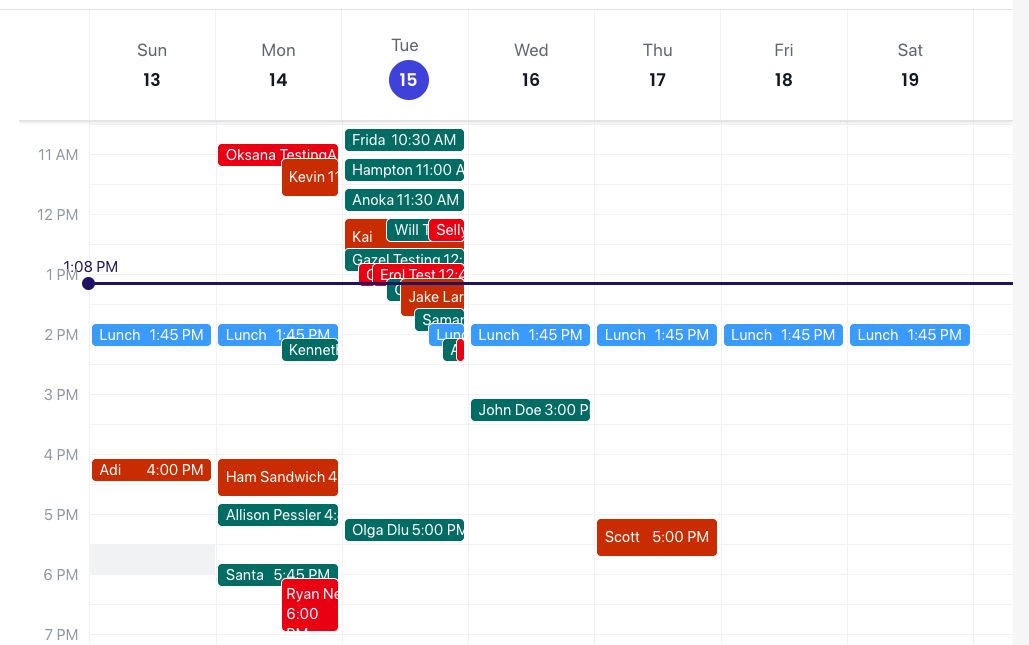Open the Will event on Tuesday
The width and height of the screenshot is (1029, 645).
(408, 230)
